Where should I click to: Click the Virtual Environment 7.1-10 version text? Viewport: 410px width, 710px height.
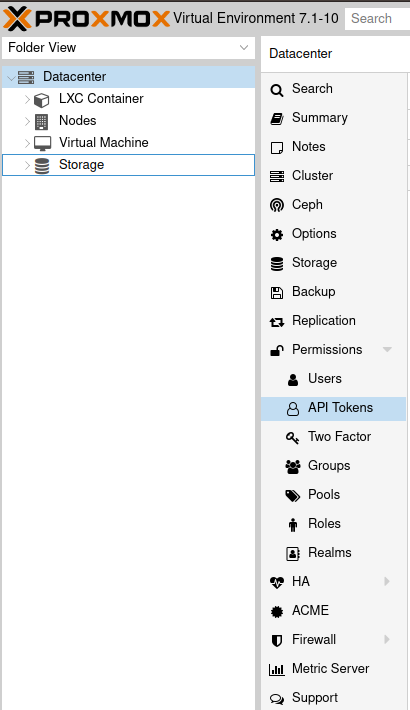point(256,18)
